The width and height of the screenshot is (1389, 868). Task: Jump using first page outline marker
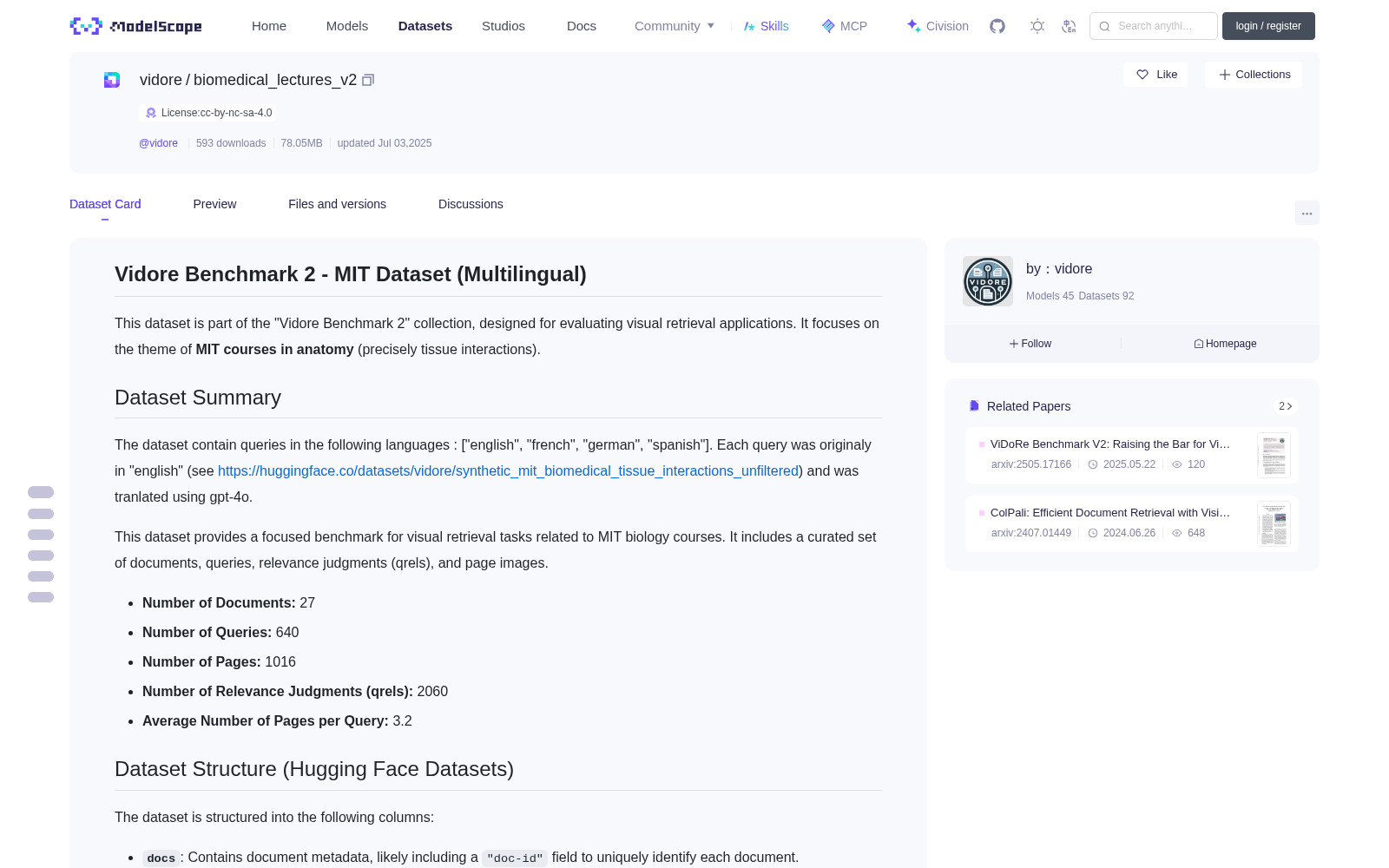point(41,492)
